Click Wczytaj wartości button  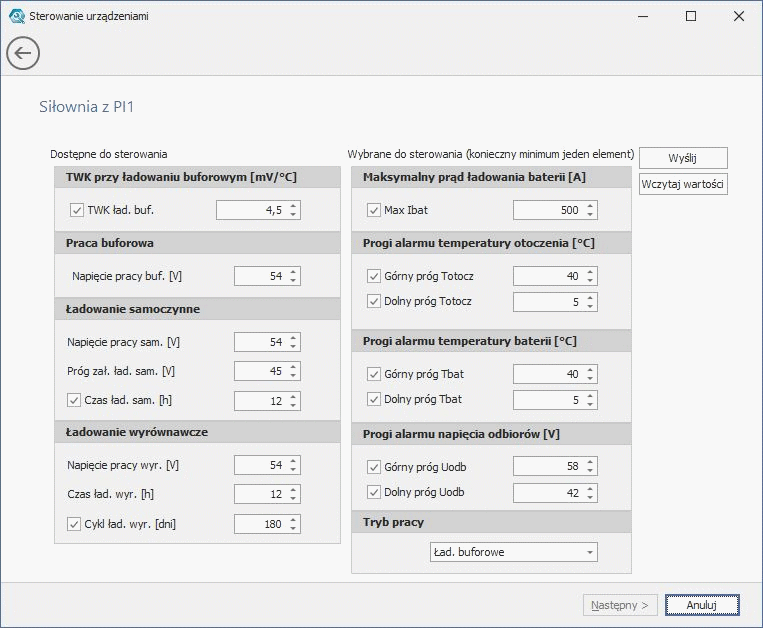[683, 184]
